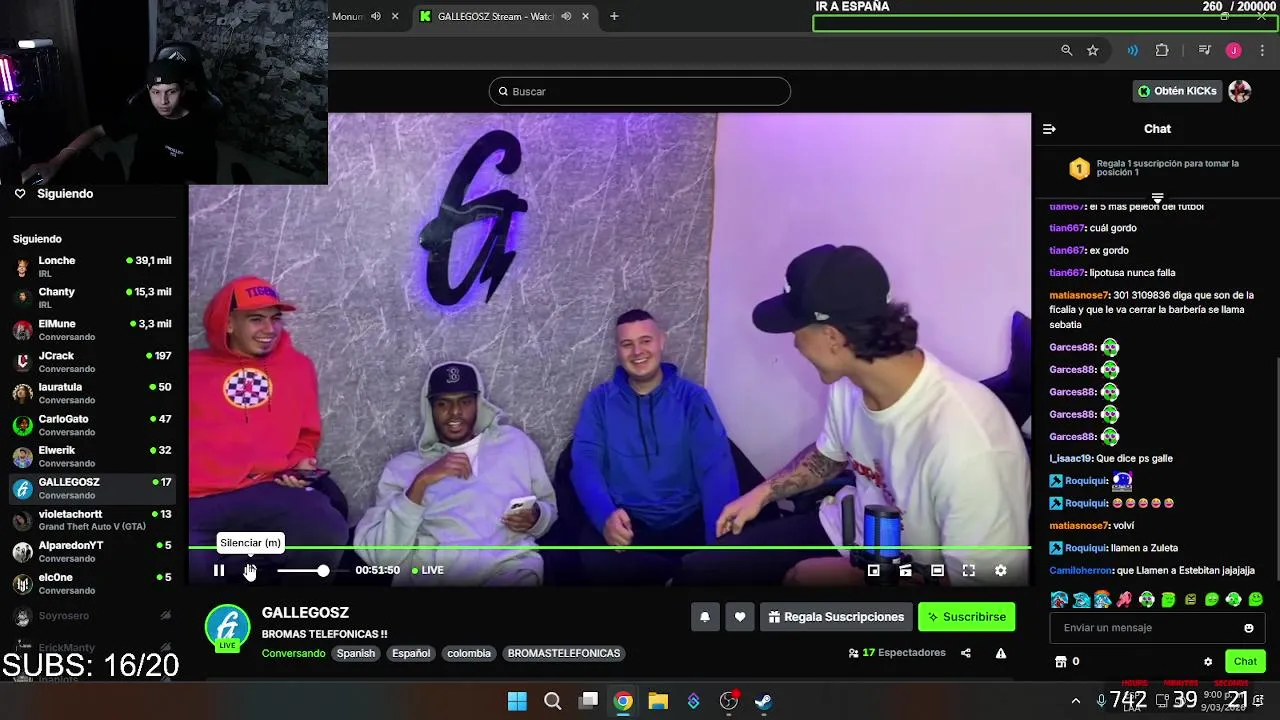Open Chrome three-dot menu
Screen dimensions: 1280x720
(x=1262, y=50)
